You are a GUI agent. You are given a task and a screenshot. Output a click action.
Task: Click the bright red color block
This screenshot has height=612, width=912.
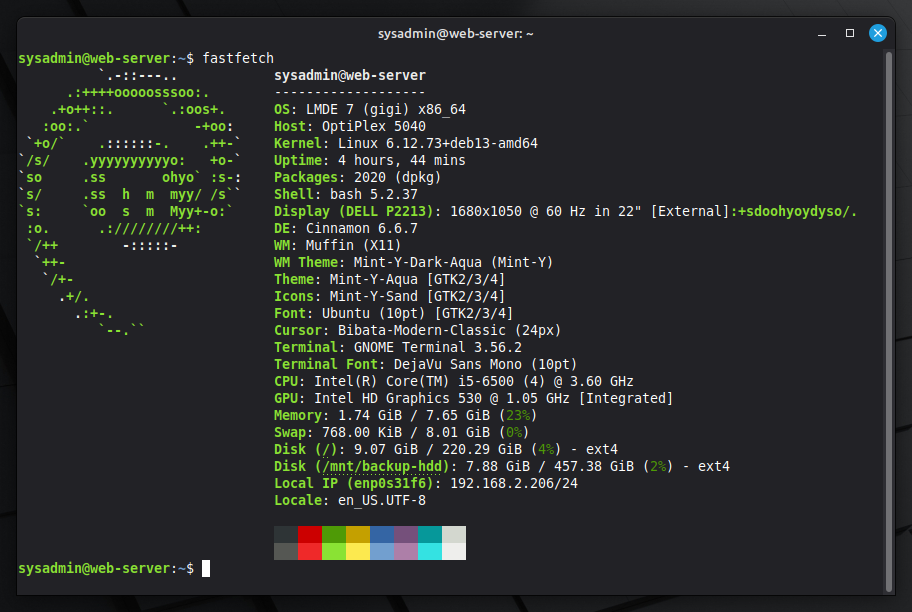point(310,551)
